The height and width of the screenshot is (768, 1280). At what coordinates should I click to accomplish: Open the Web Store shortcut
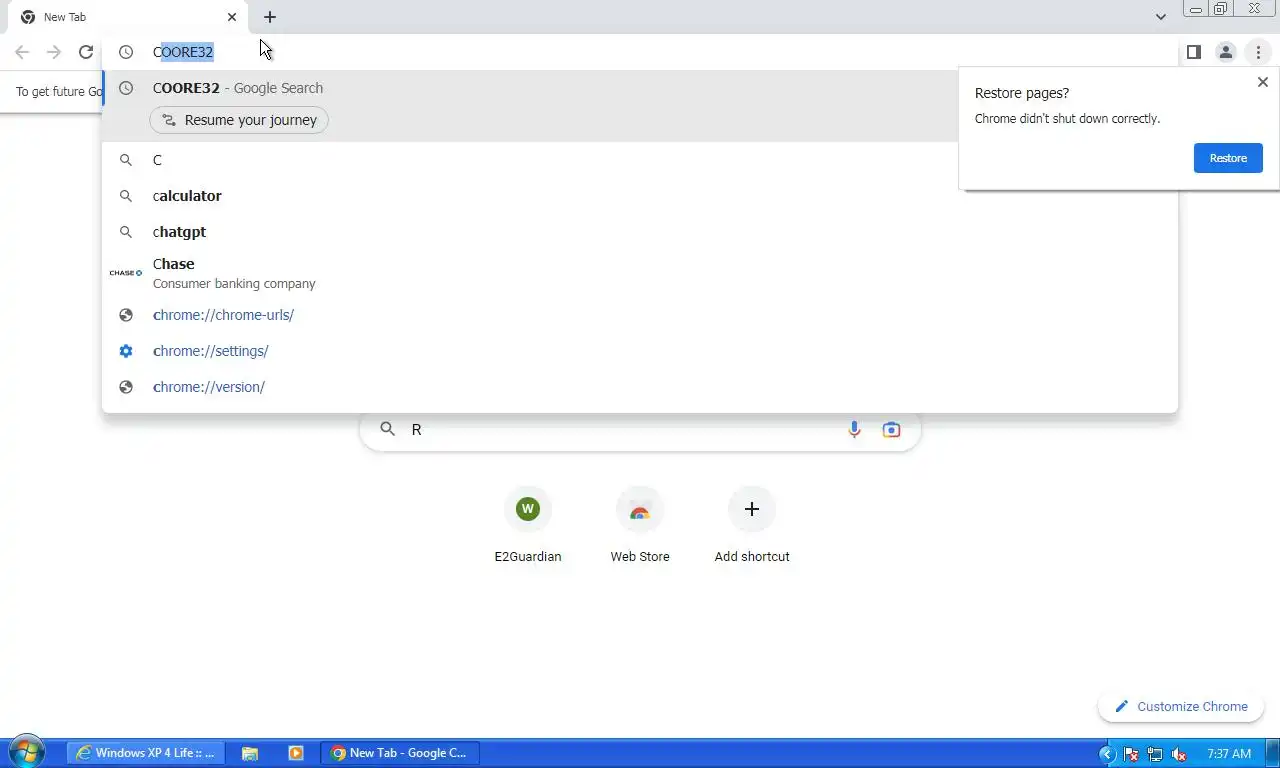click(x=640, y=527)
